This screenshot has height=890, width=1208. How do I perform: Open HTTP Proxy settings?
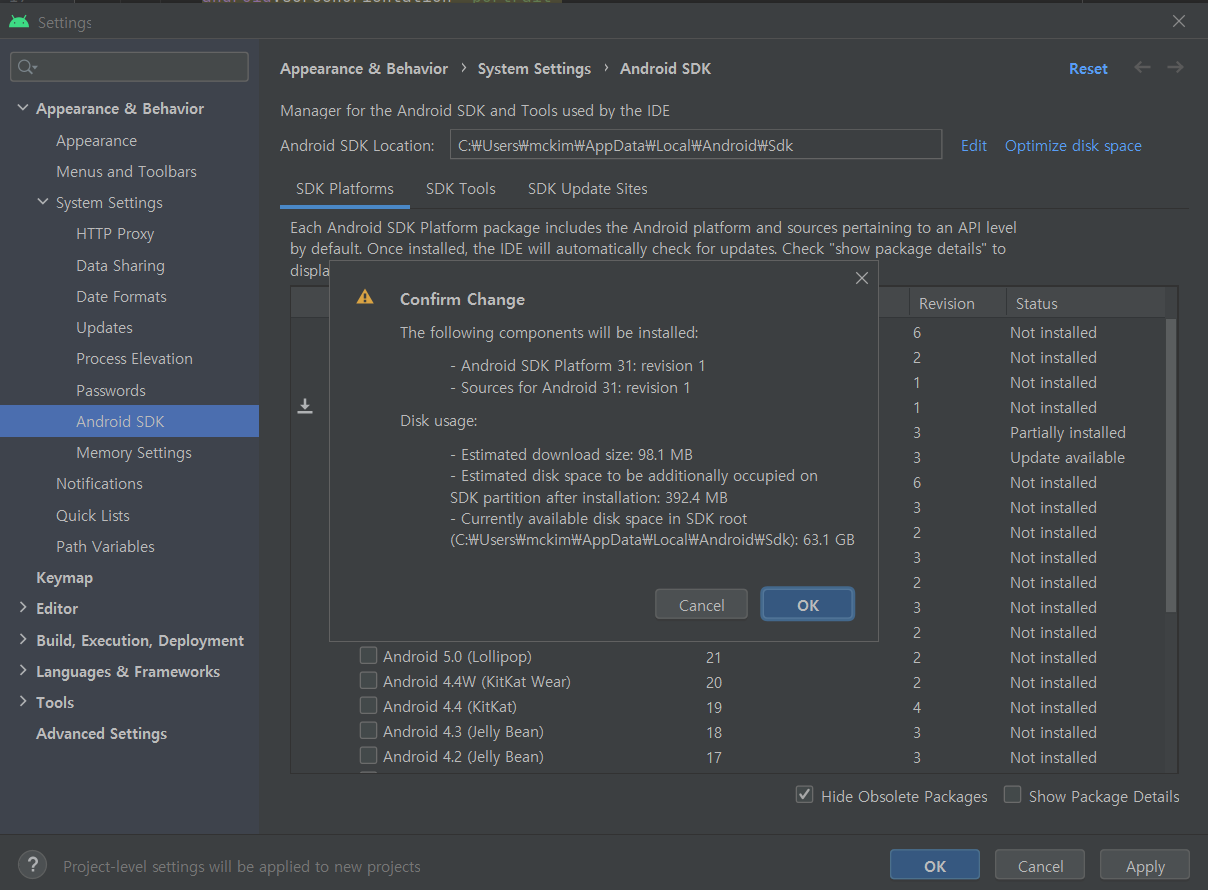coord(115,234)
